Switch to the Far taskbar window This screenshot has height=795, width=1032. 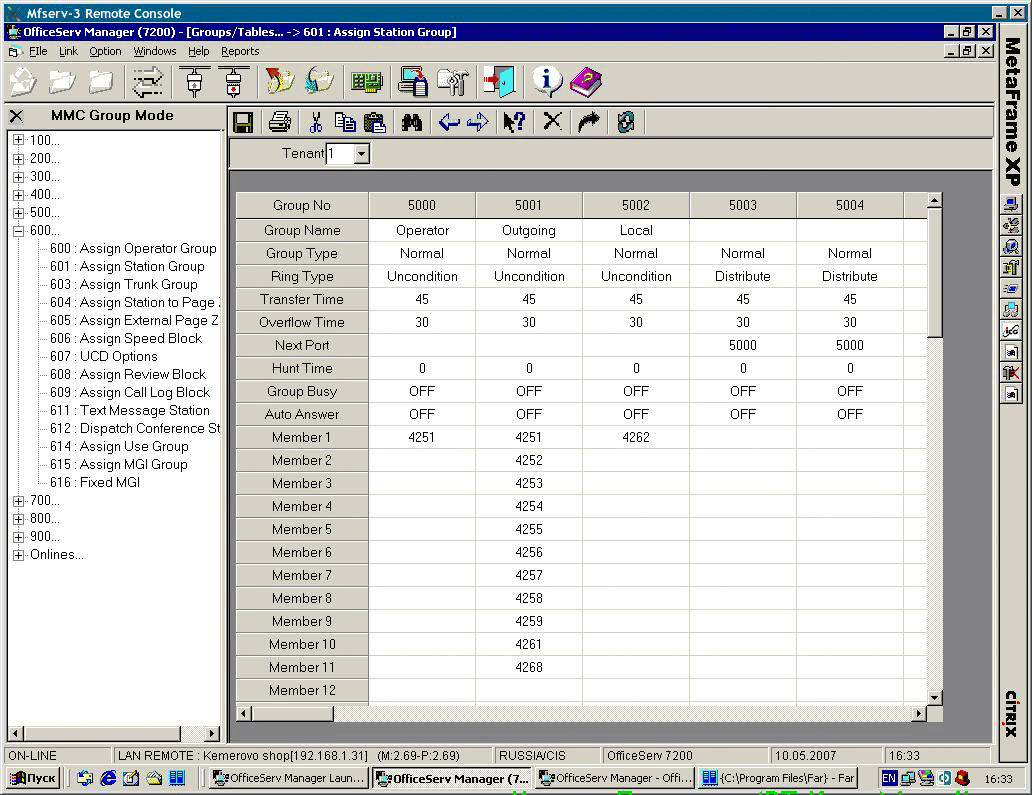click(779, 779)
